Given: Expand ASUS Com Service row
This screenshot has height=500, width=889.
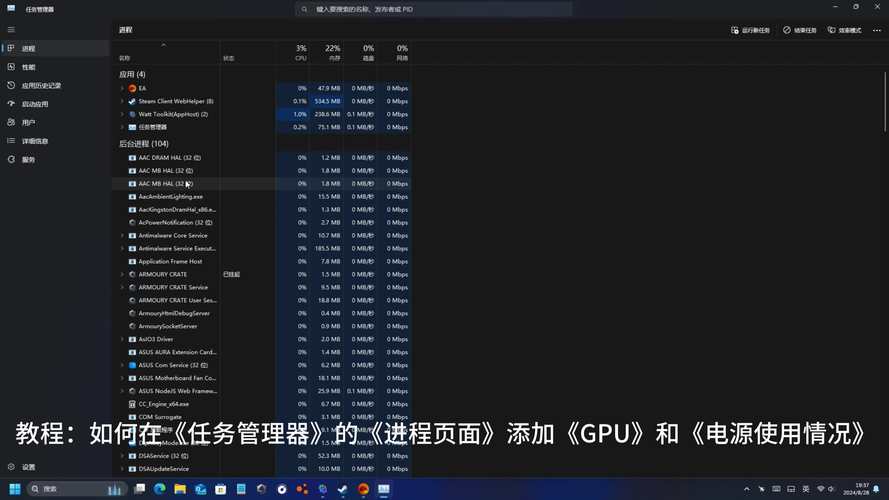Looking at the screenshot, I should coord(122,366).
